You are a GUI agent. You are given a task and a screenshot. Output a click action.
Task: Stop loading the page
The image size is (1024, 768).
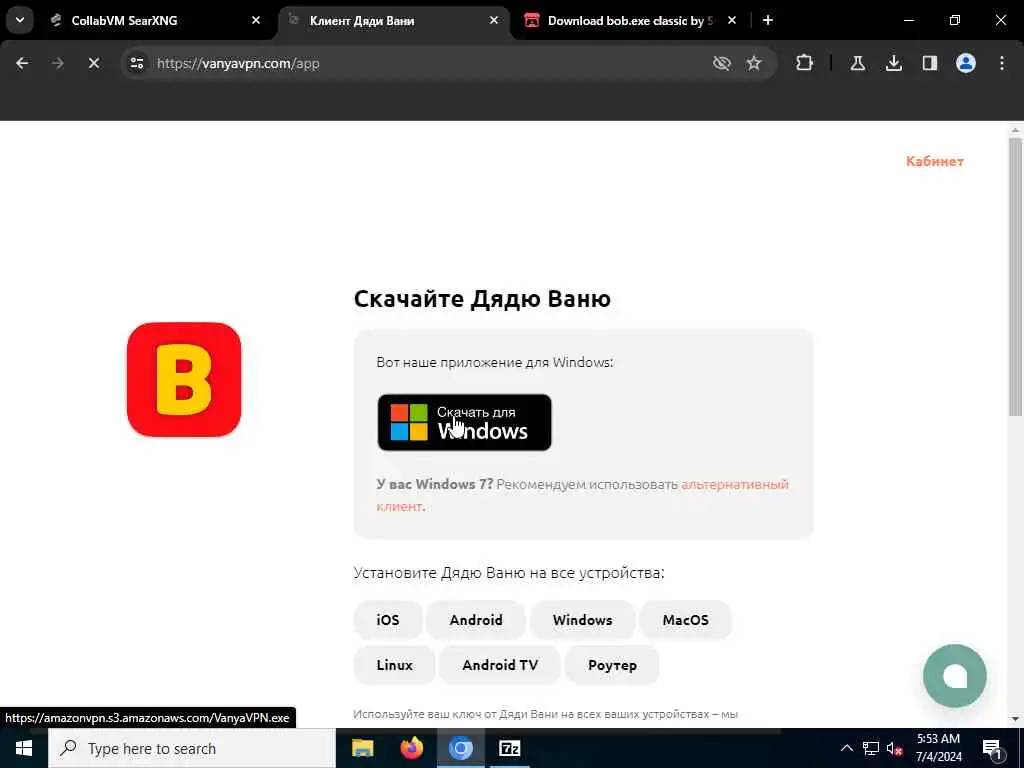(x=93, y=63)
